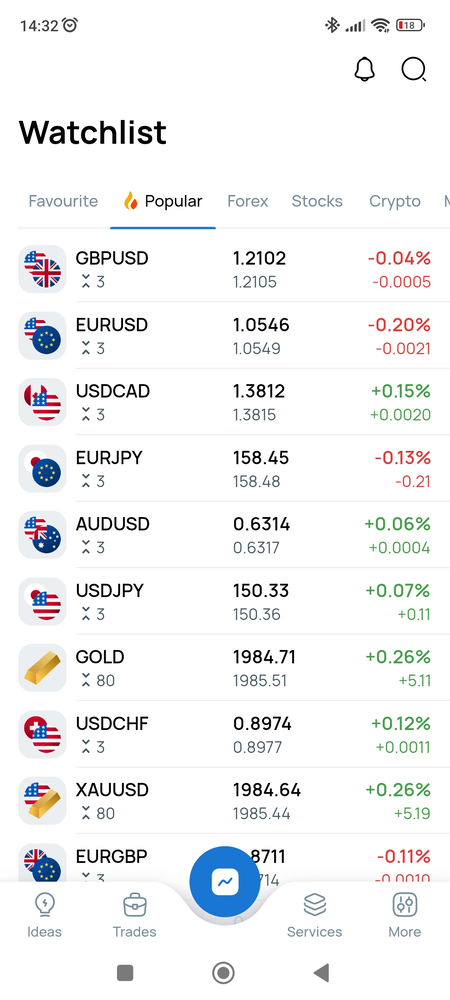450x1000 pixels.
Task: Open the Crypto tab
Action: [395, 202]
